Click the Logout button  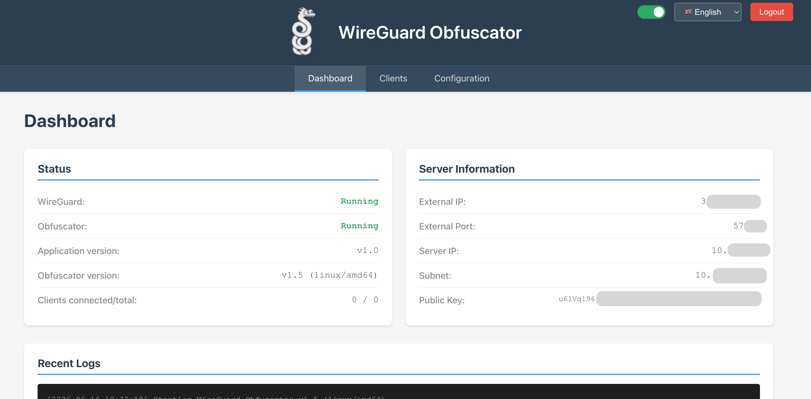771,12
